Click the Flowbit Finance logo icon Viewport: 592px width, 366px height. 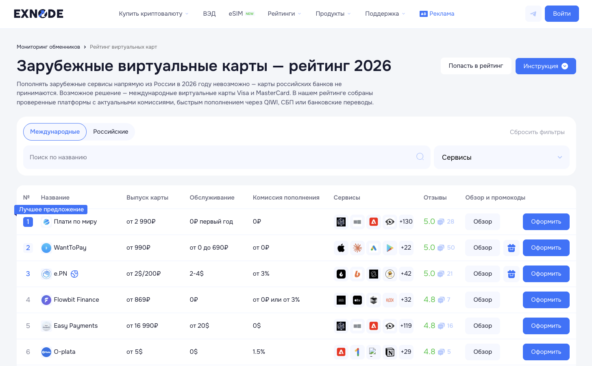tap(46, 300)
